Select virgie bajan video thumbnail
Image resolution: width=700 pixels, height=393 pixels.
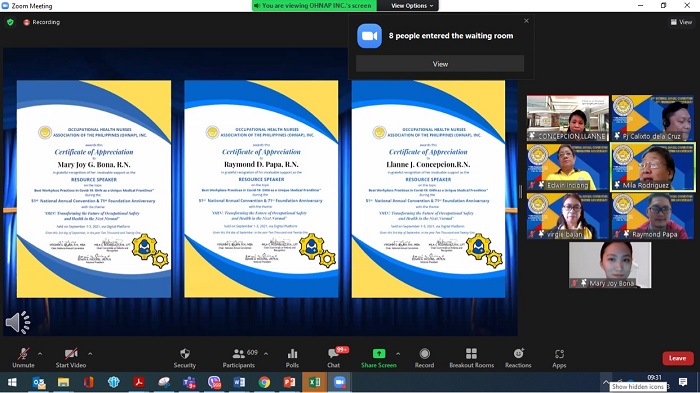(567, 216)
